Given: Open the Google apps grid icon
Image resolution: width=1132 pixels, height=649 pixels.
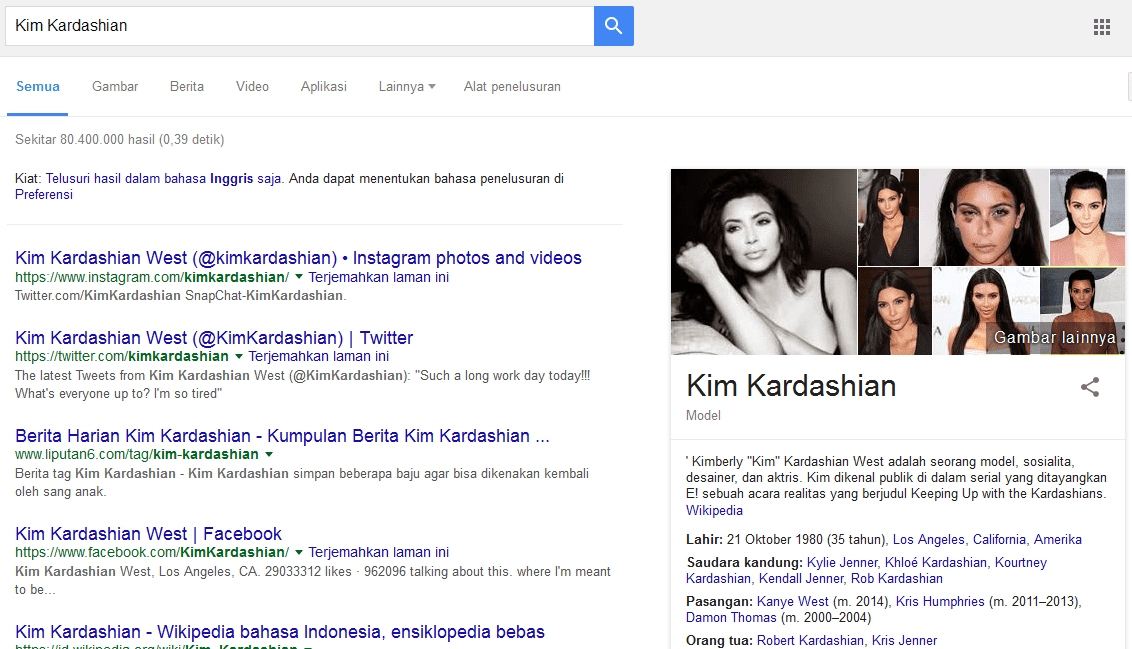Looking at the screenshot, I should coord(1102,27).
